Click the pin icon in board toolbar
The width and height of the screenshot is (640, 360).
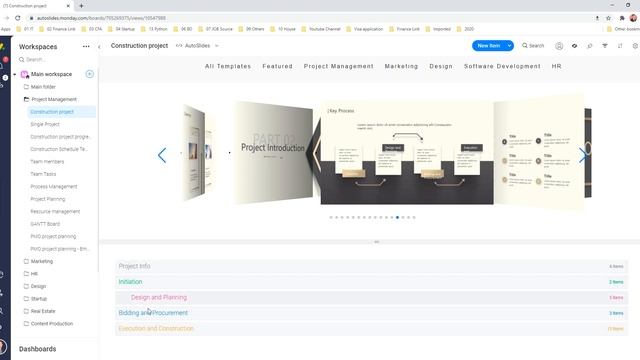[x=589, y=46]
